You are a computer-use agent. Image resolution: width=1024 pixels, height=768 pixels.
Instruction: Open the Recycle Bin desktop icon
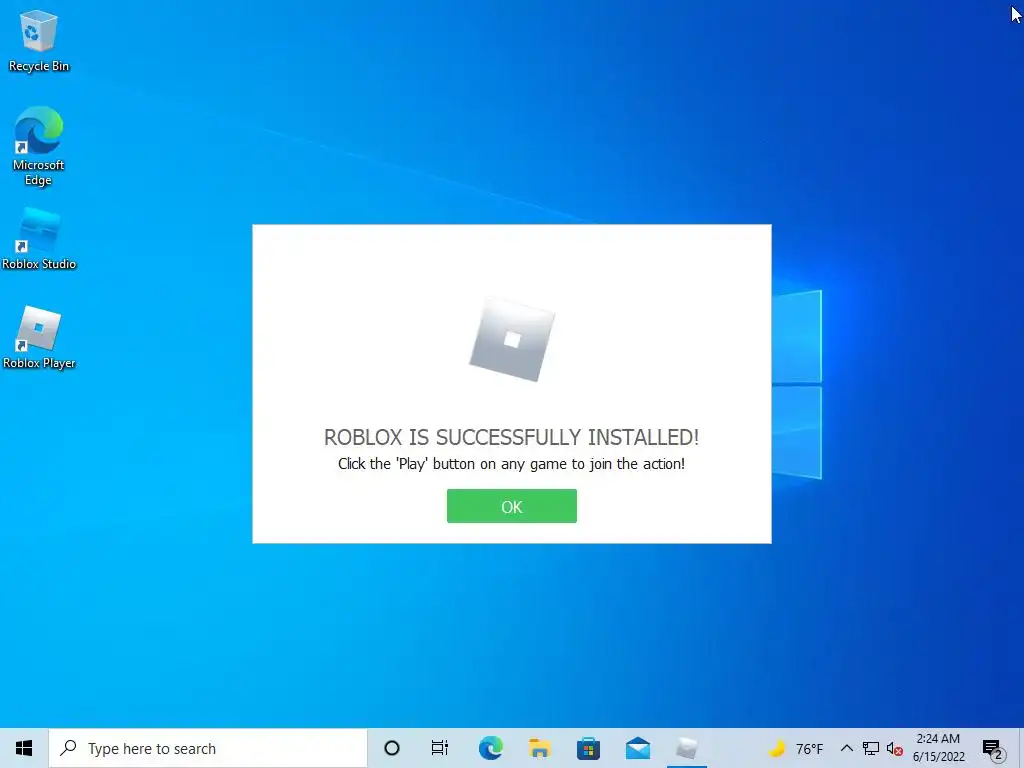click(x=39, y=40)
